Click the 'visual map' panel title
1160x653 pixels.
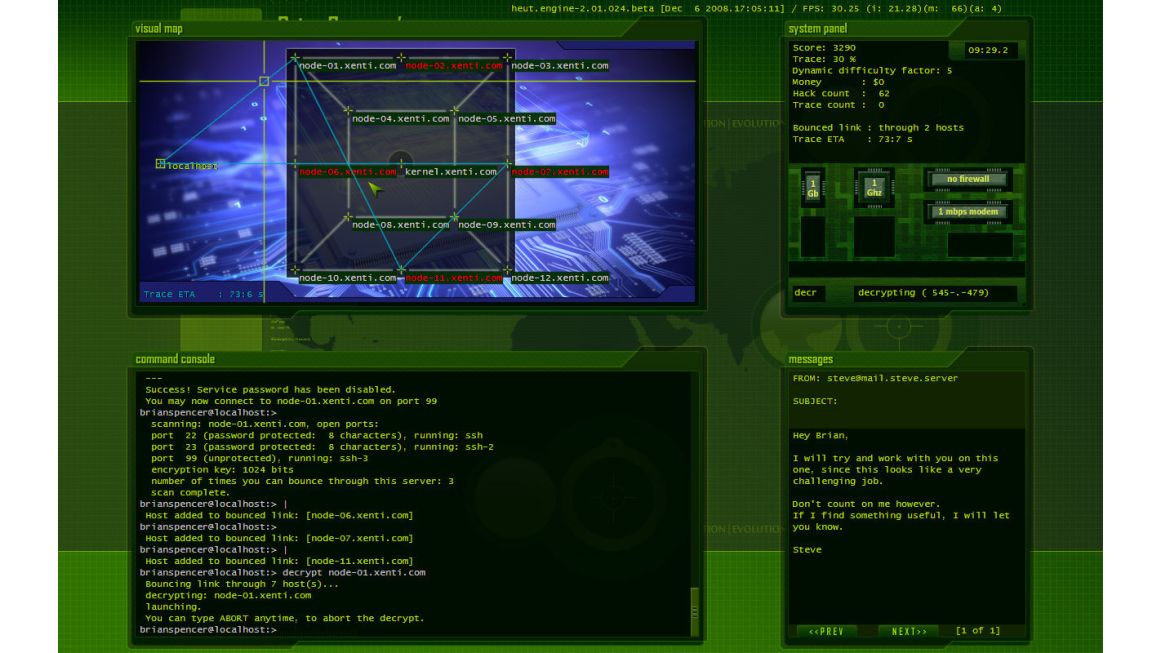[x=158, y=29]
